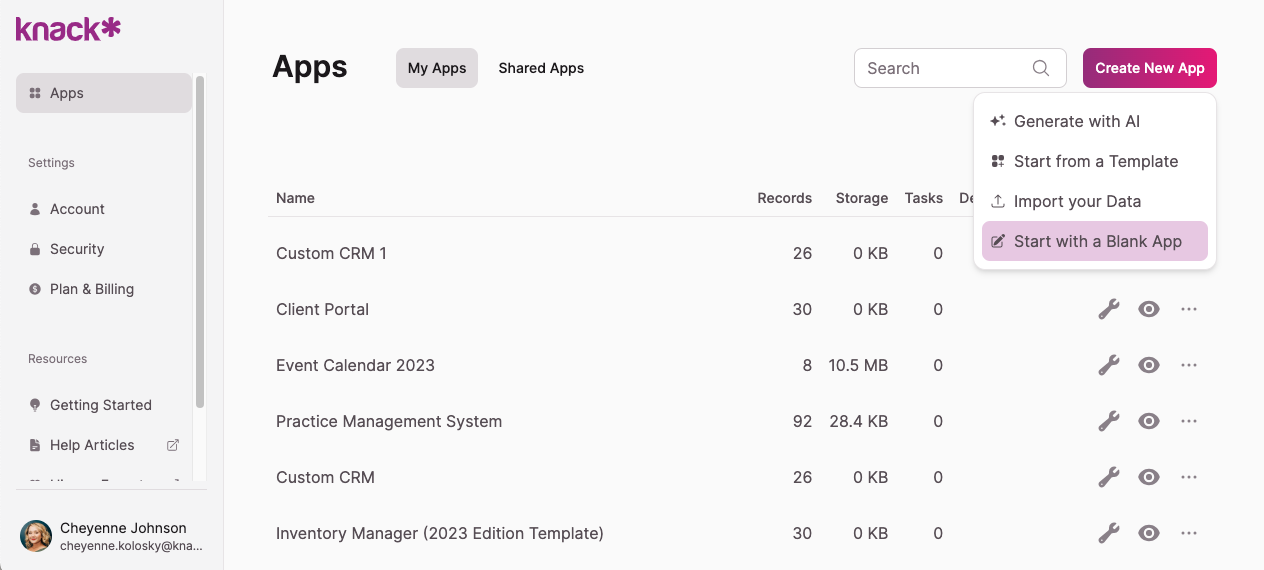1264x570 pixels.
Task: Open Plan & Billing settings
Action: 92,289
